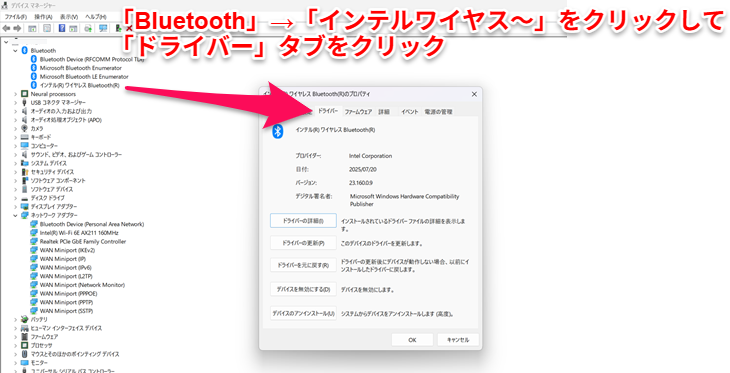730x373 pixels.
Task: Click the Neural processors chip icon
Action: coord(25,94)
